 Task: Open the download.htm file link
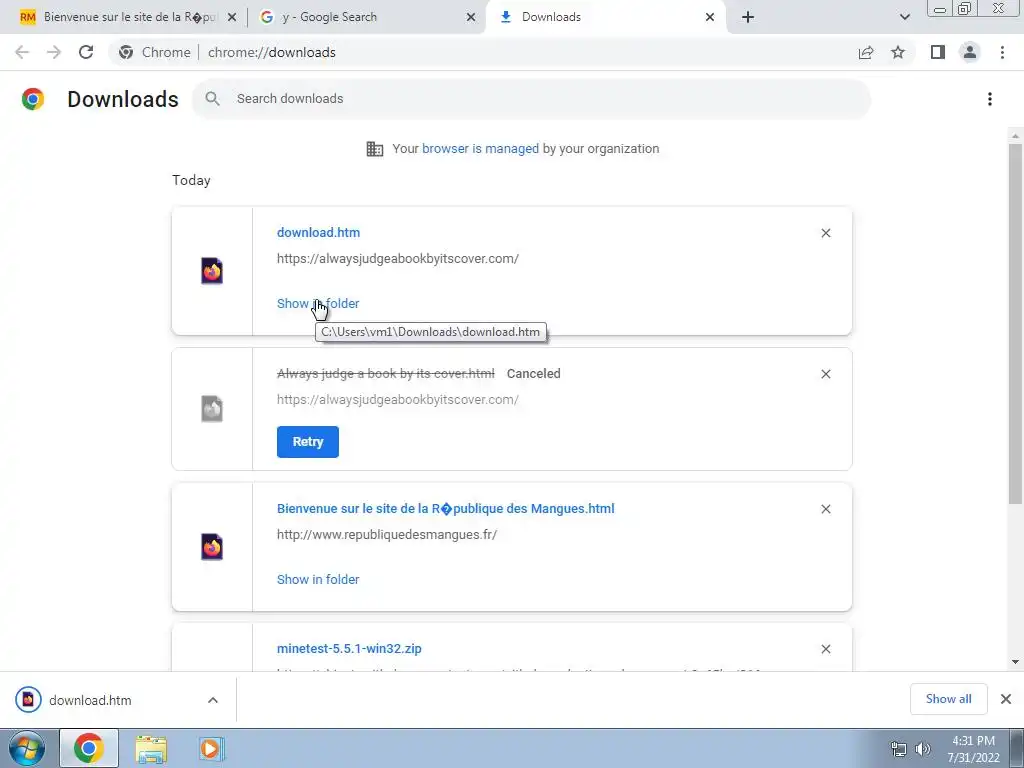click(x=318, y=232)
